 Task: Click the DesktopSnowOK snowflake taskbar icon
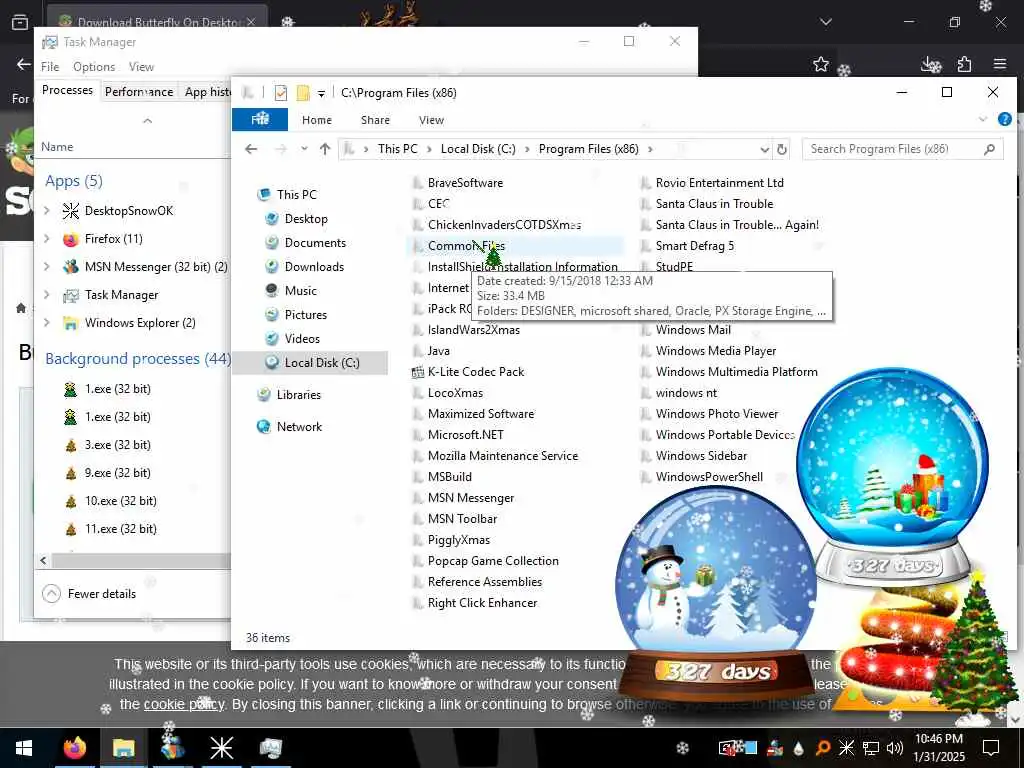[221, 748]
